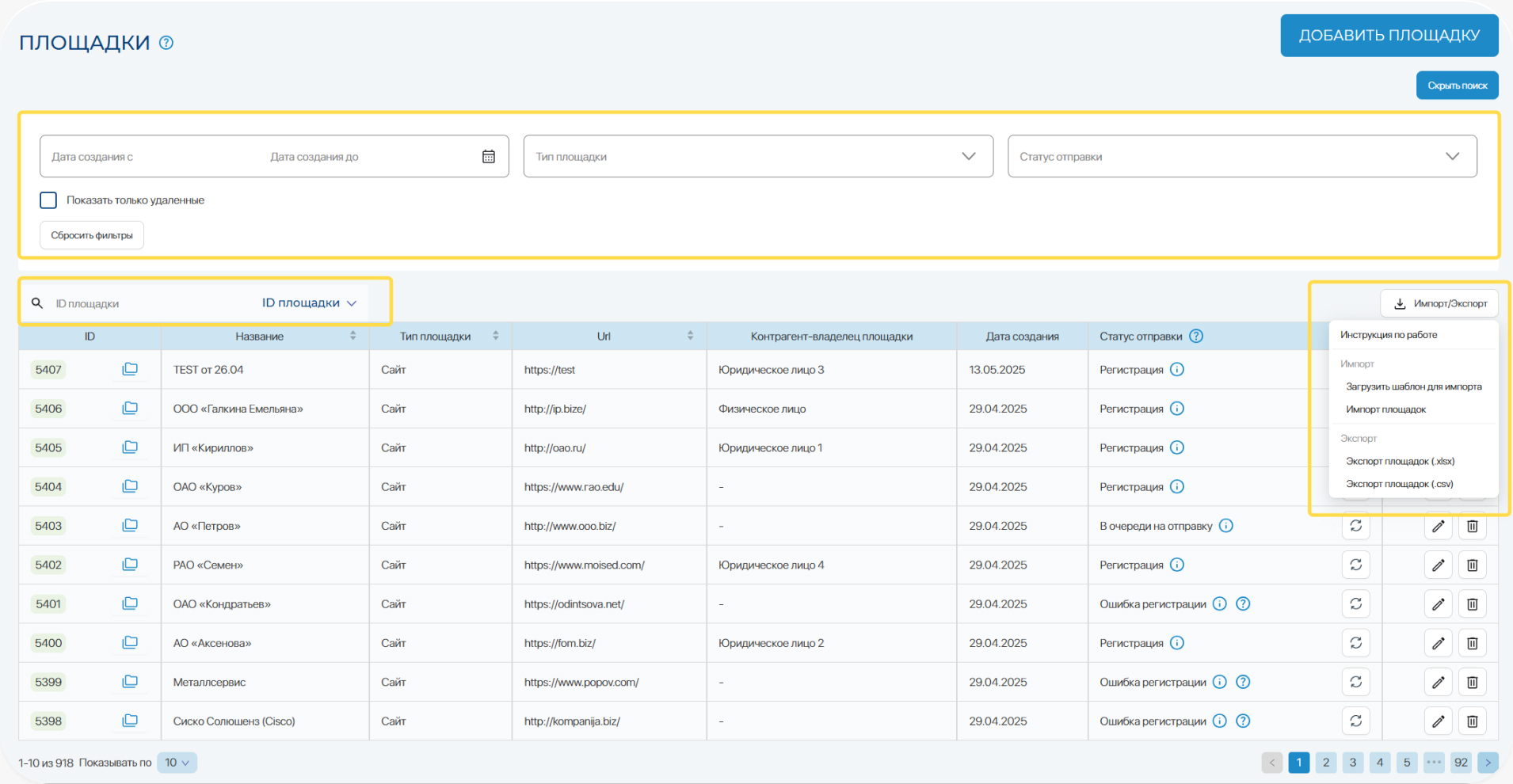Image resolution: width=1513 pixels, height=784 pixels.
Task: Click refresh icon for row 5401
Action: pyautogui.click(x=1355, y=603)
